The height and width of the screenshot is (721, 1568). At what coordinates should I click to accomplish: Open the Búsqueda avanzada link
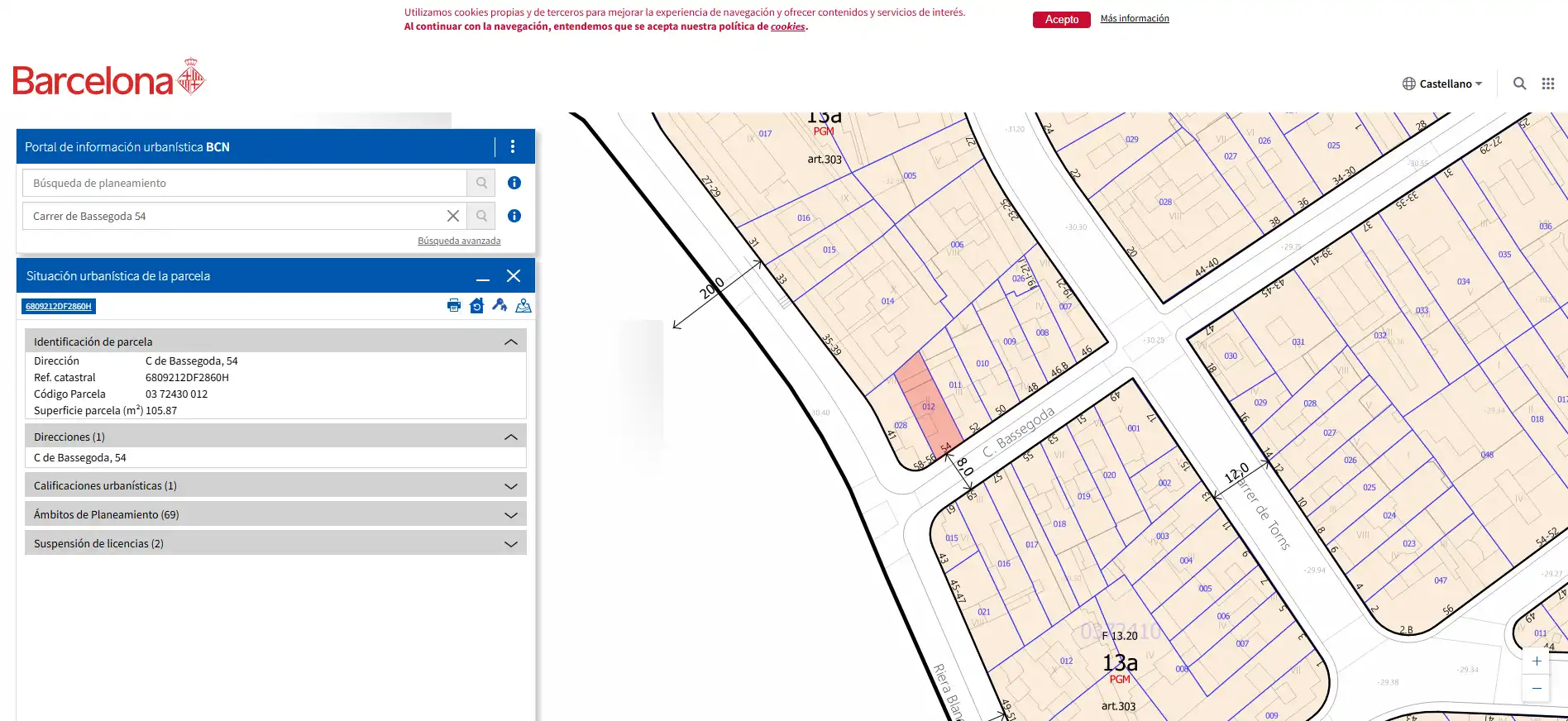[459, 241]
